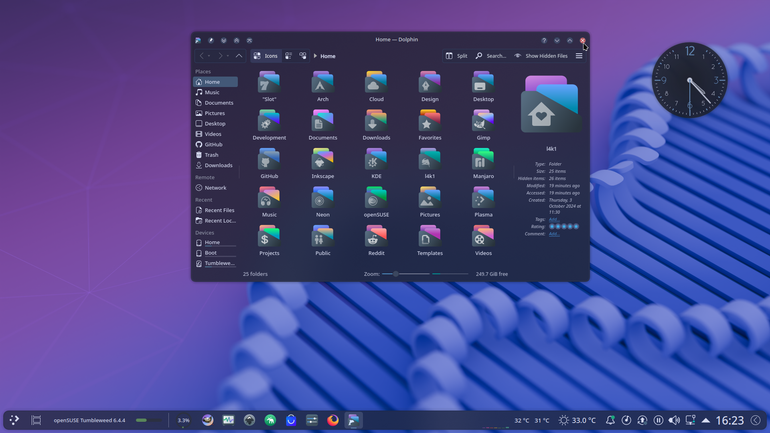Open Videos in Places panel
Screen dimensions: 770x433
pos(216,134)
